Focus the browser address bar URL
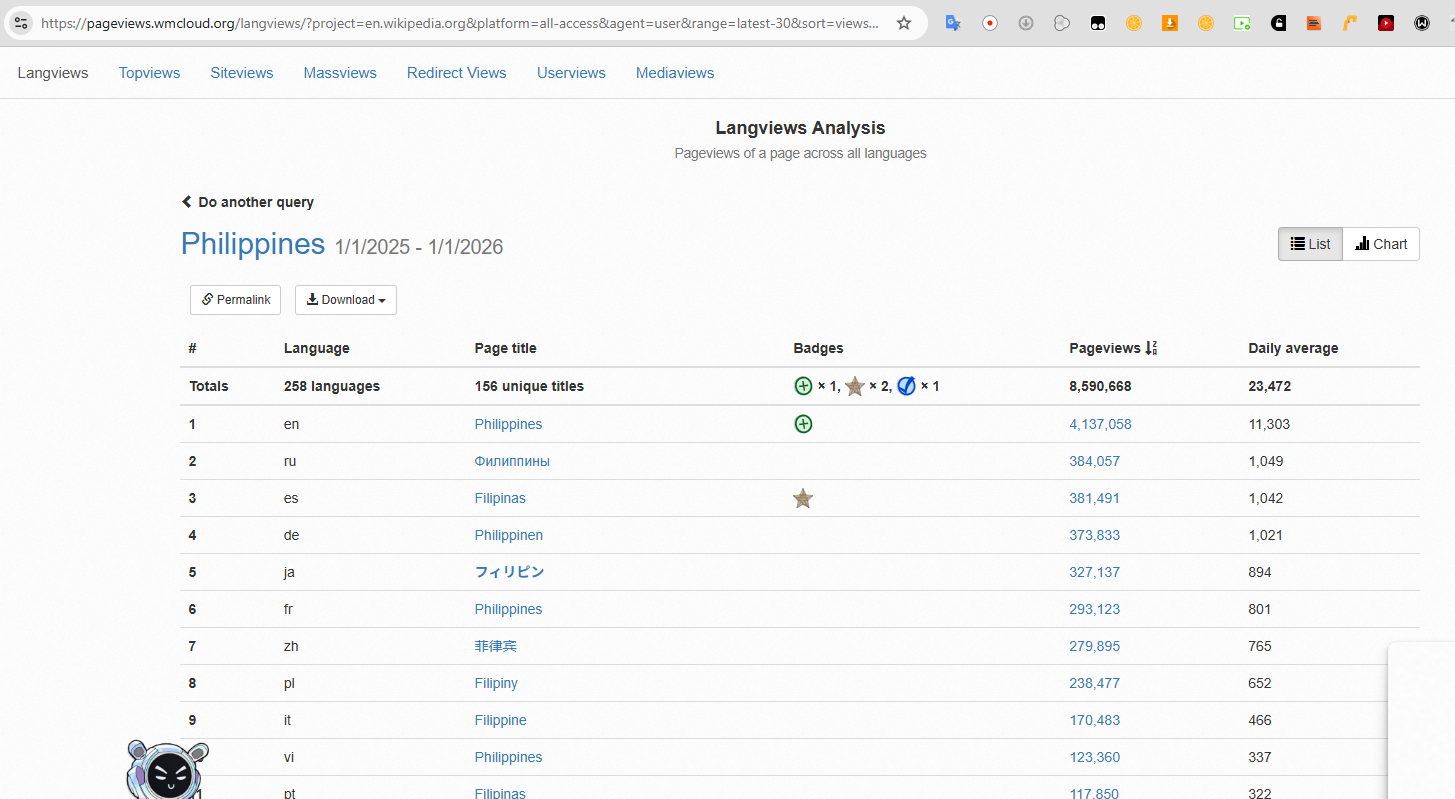The image size is (1455, 799). [x=460, y=23]
